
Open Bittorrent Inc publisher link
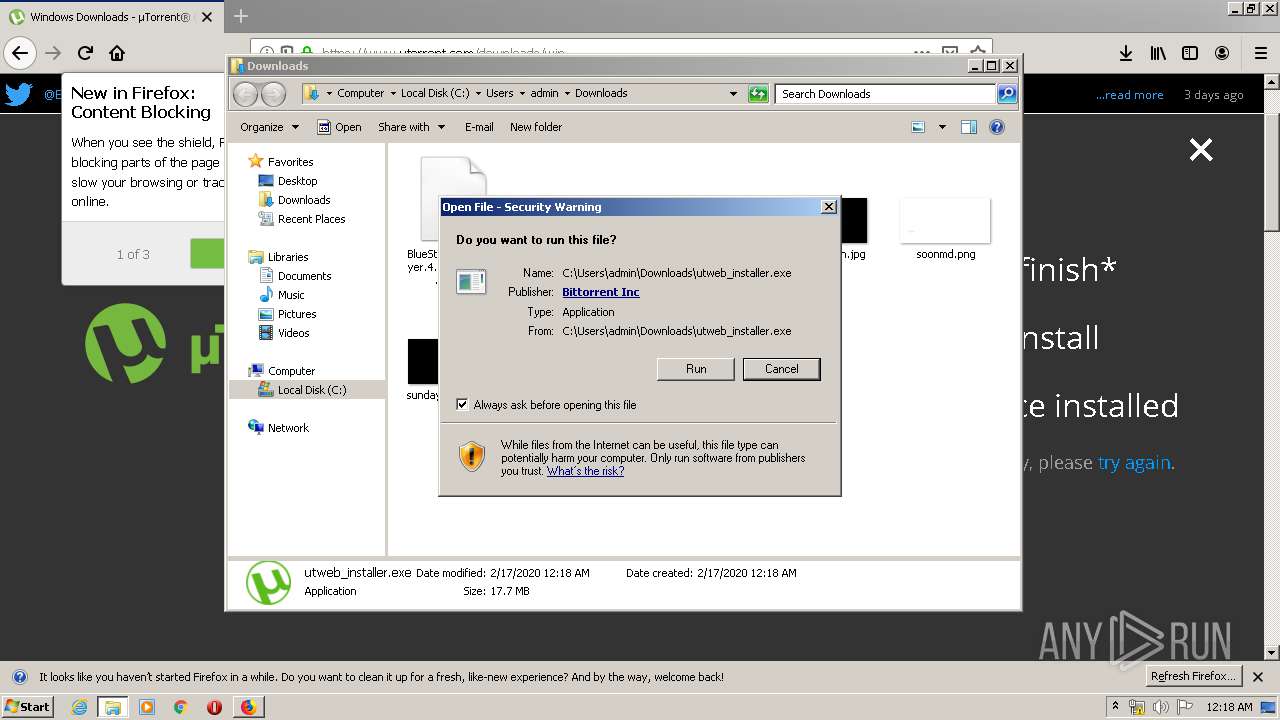(x=601, y=292)
